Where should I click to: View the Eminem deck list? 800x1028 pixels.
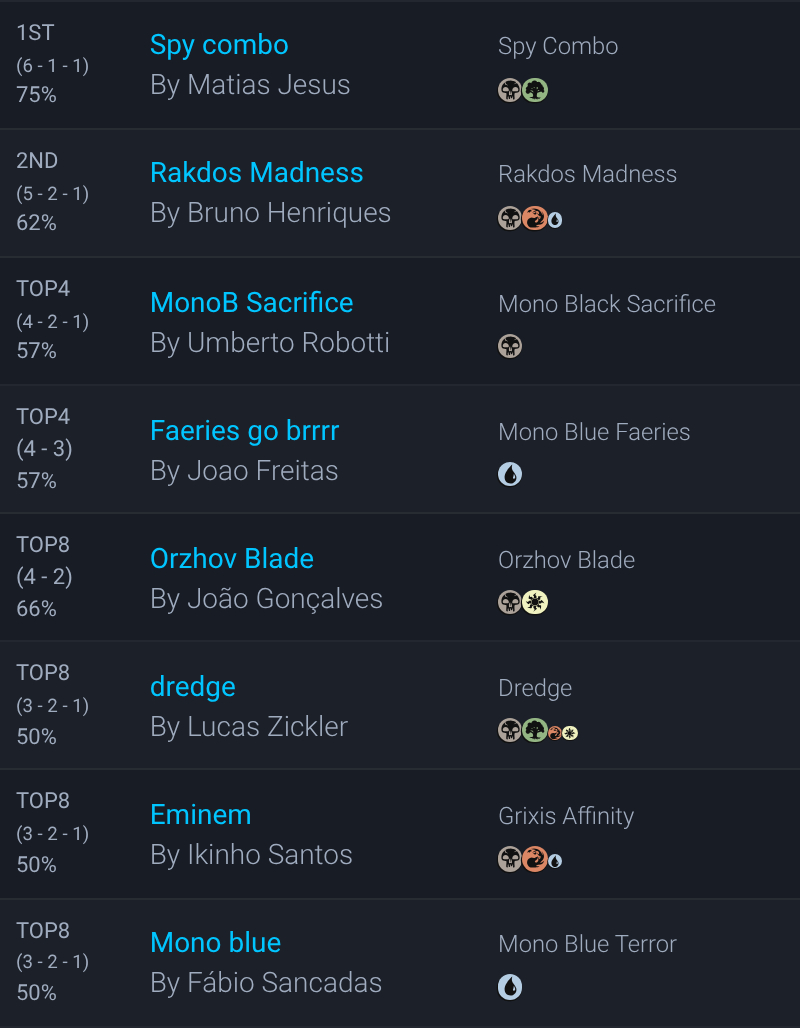click(x=200, y=815)
